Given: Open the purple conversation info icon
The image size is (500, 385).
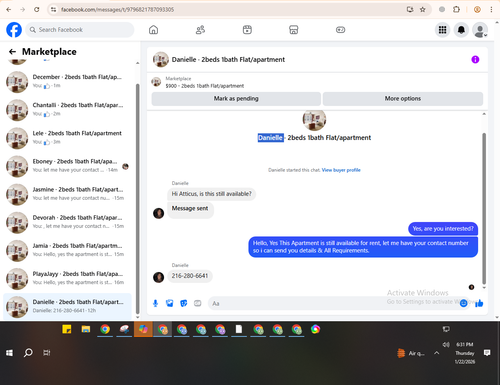Looking at the screenshot, I should click(x=475, y=59).
